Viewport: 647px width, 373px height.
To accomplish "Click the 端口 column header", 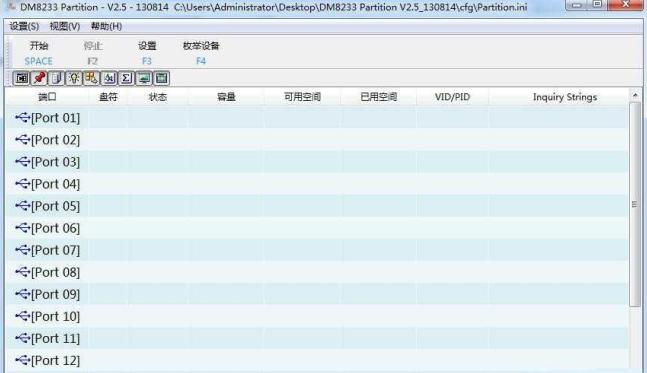I will tap(47, 97).
